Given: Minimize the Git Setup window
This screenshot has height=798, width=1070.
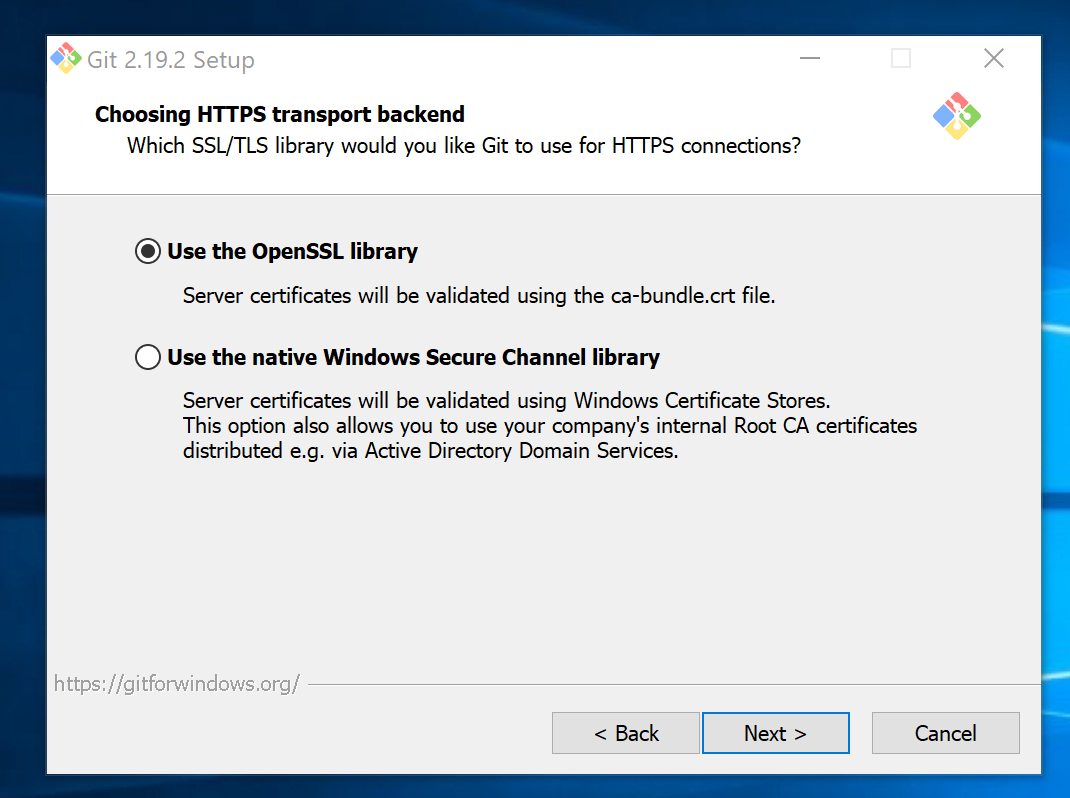Looking at the screenshot, I should pyautogui.click(x=810, y=59).
